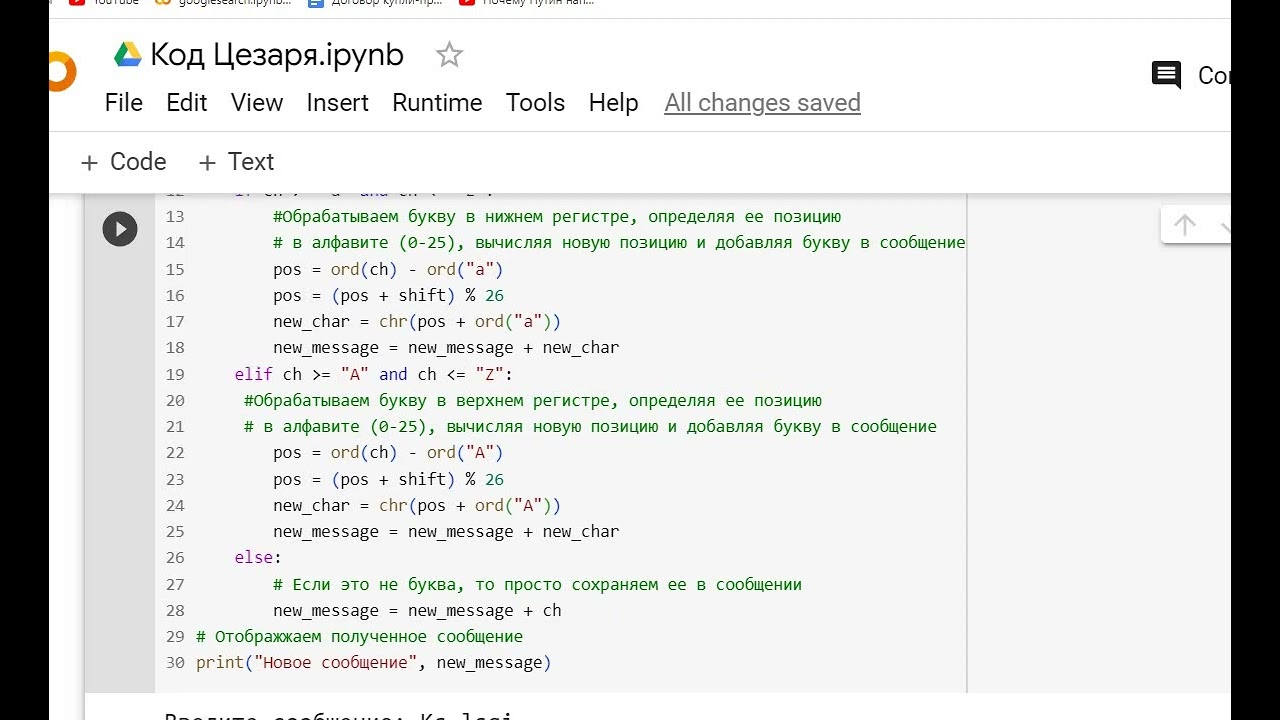Image resolution: width=1280 pixels, height=720 pixels.
Task: Add a new Text cell
Action: [x=237, y=162]
